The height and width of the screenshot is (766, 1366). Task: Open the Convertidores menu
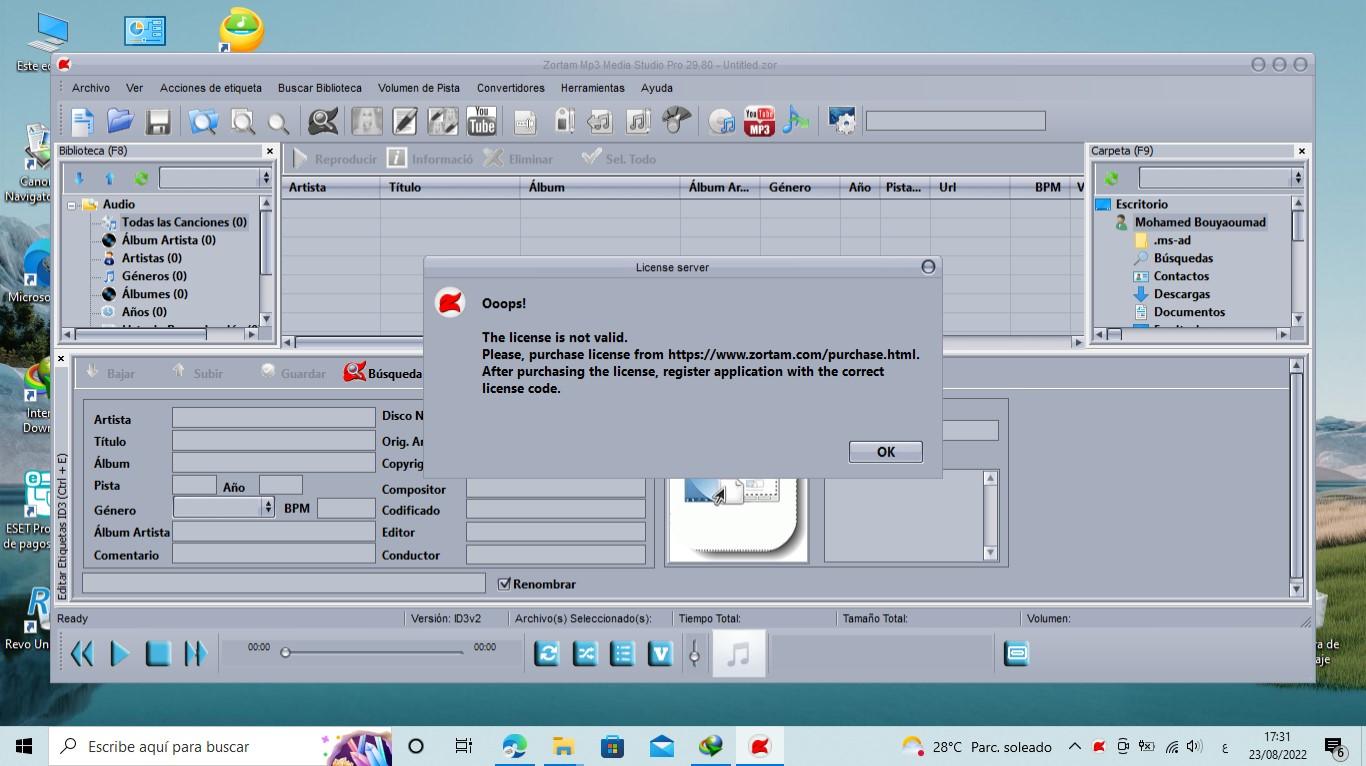click(511, 88)
